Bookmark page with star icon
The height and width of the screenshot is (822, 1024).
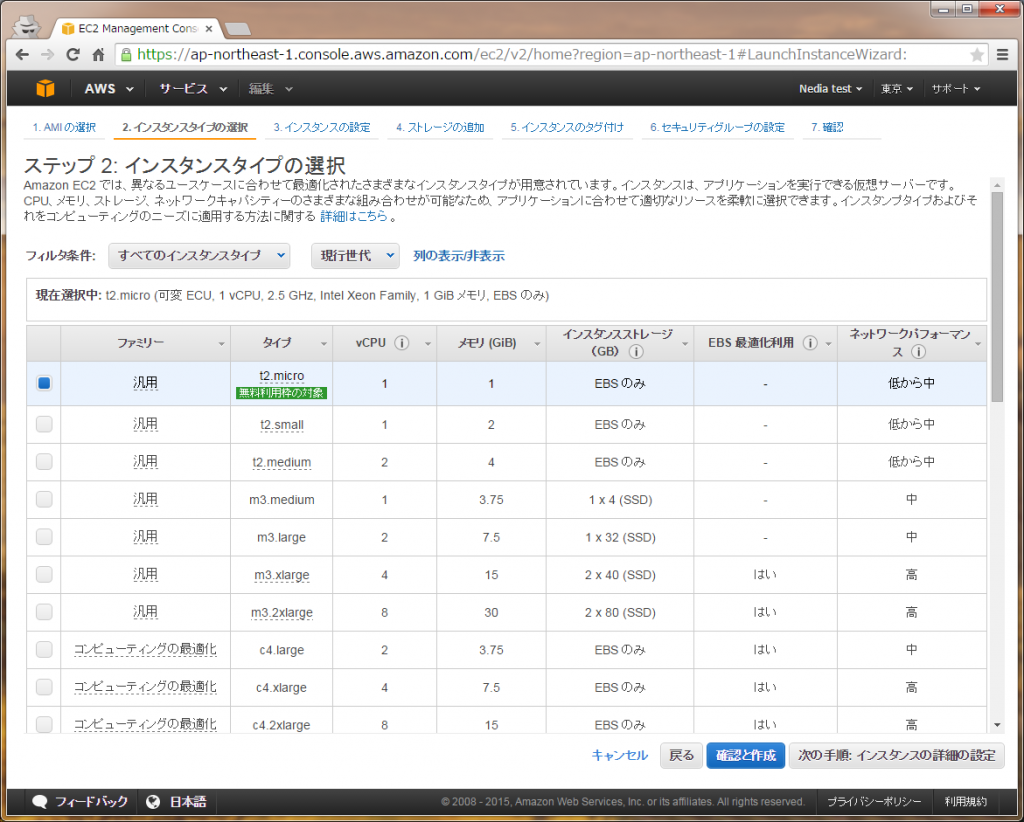tap(977, 55)
